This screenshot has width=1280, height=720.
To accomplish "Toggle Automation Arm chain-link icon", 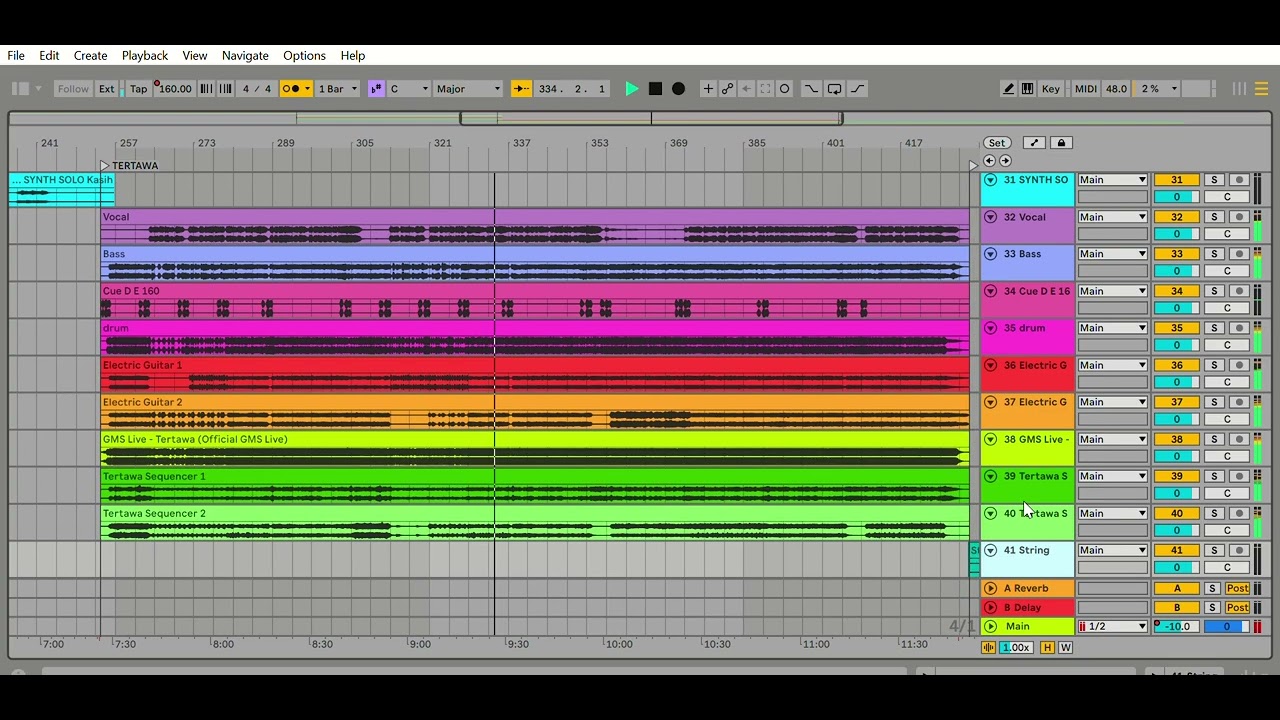I will [728, 89].
